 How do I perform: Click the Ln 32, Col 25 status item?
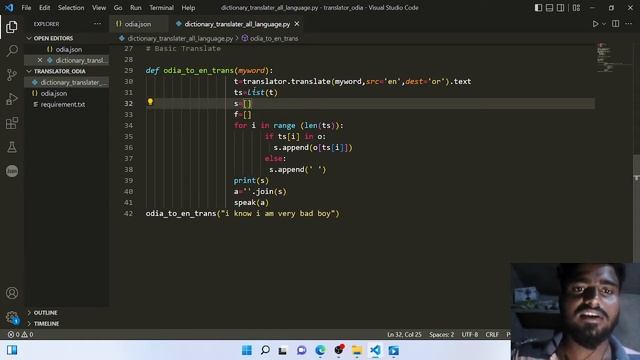tap(404, 334)
